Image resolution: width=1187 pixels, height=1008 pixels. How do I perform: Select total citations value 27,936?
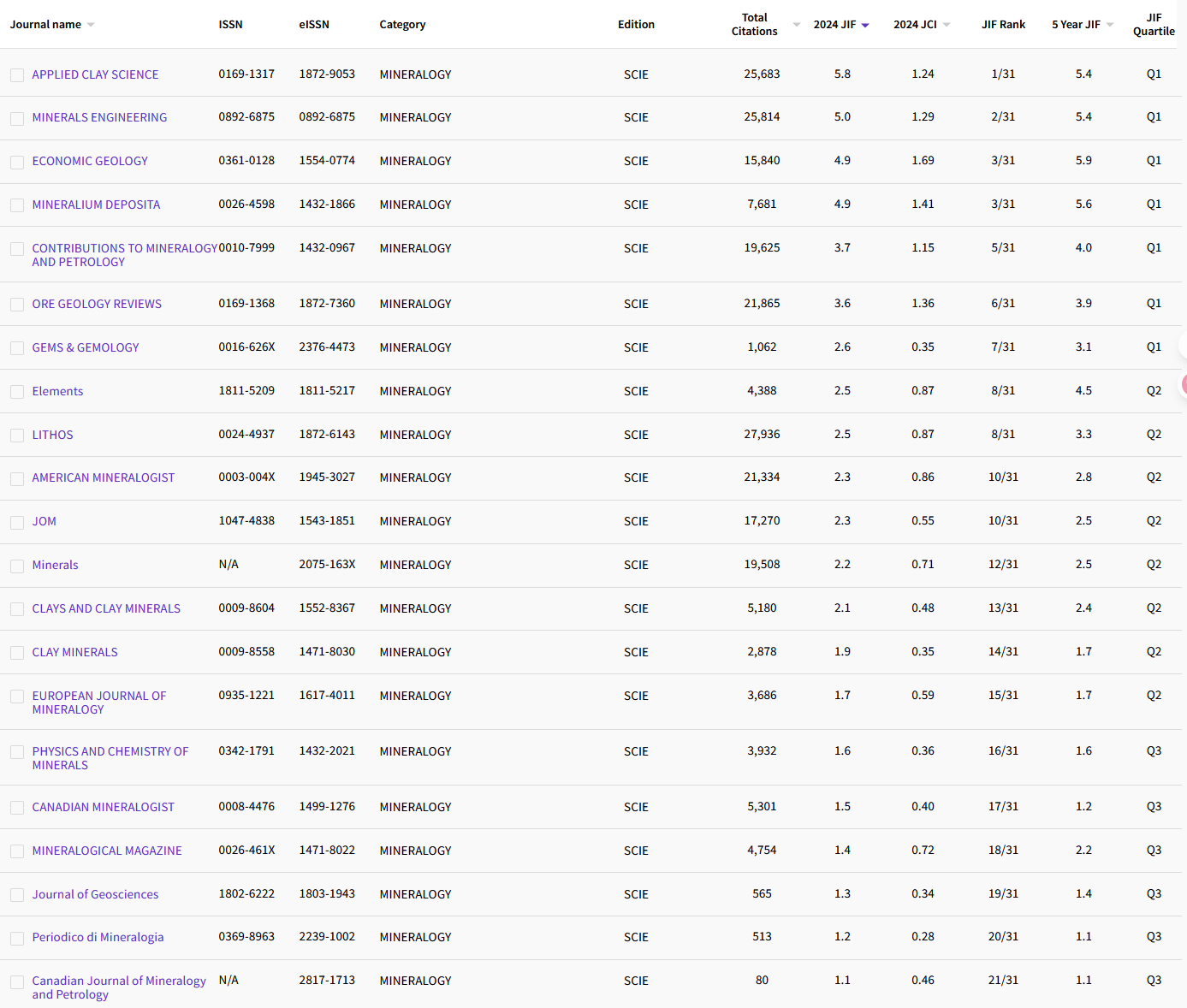click(762, 435)
